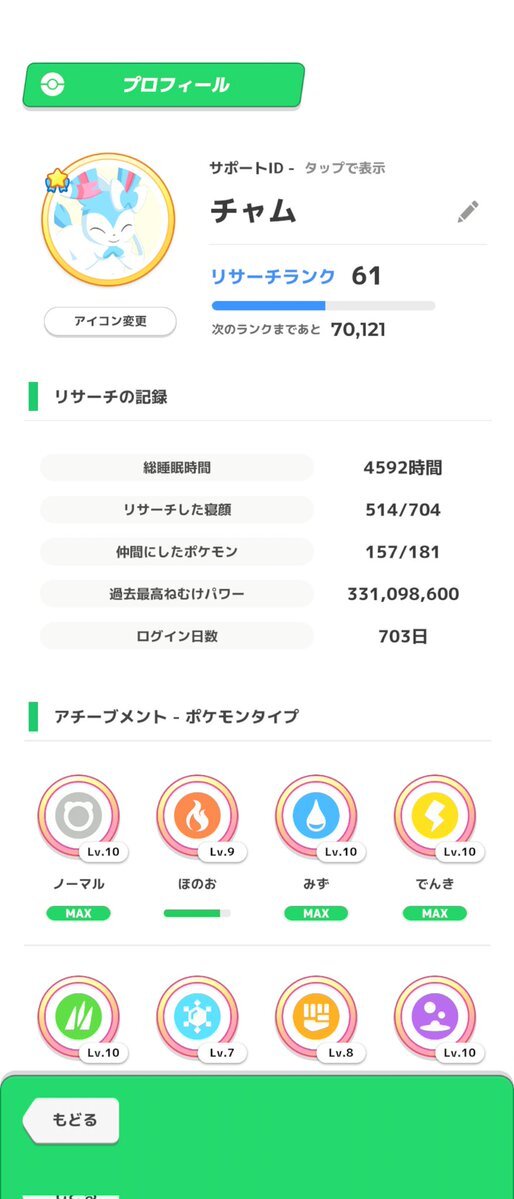514x1199 pixels.
Task: Select the 過去最高ねむけパワー row
Action: pos(257,593)
